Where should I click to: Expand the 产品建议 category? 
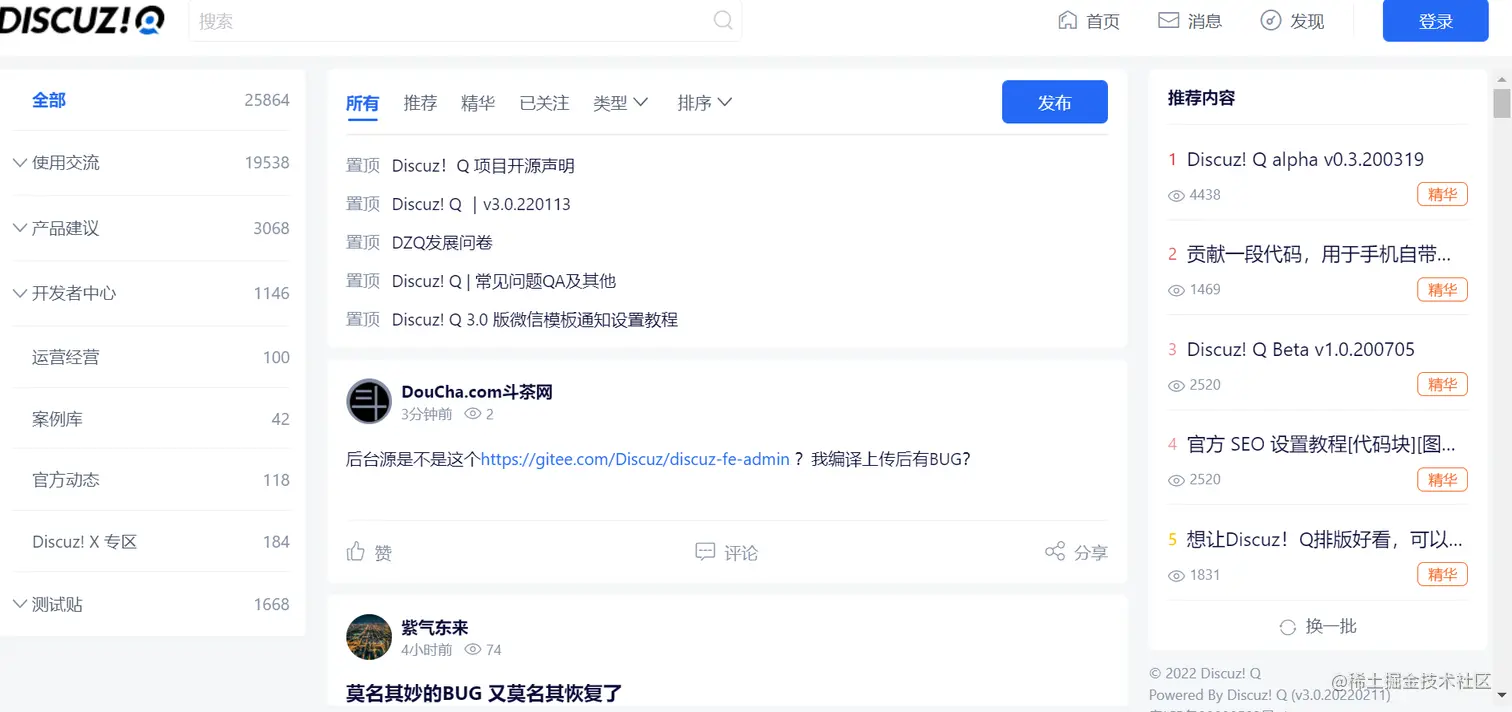point(20,228)
